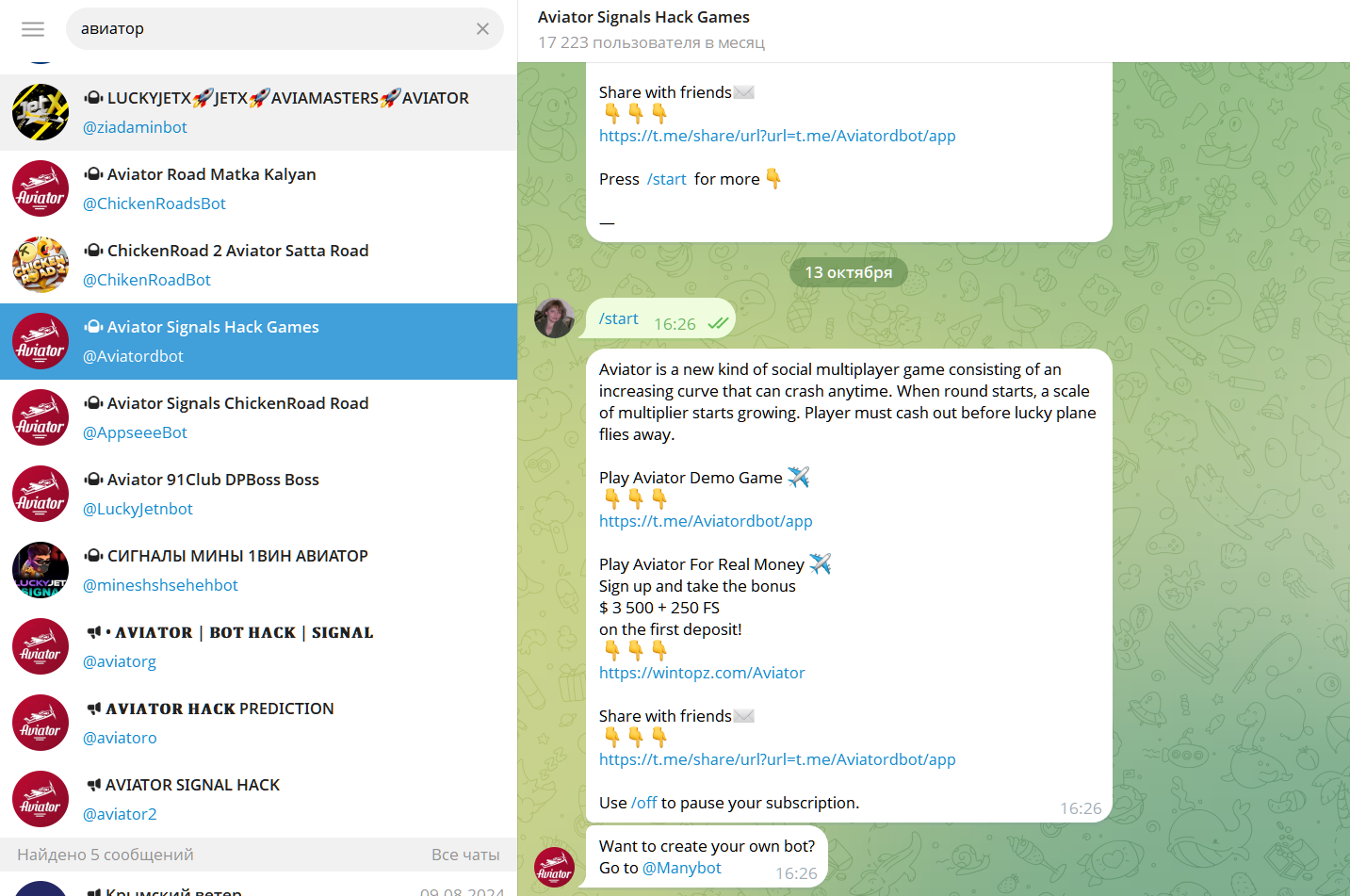Screen dimensions: 1350x896
Task: Click the /start command in Press message
Action: click(x=666, y=179)
